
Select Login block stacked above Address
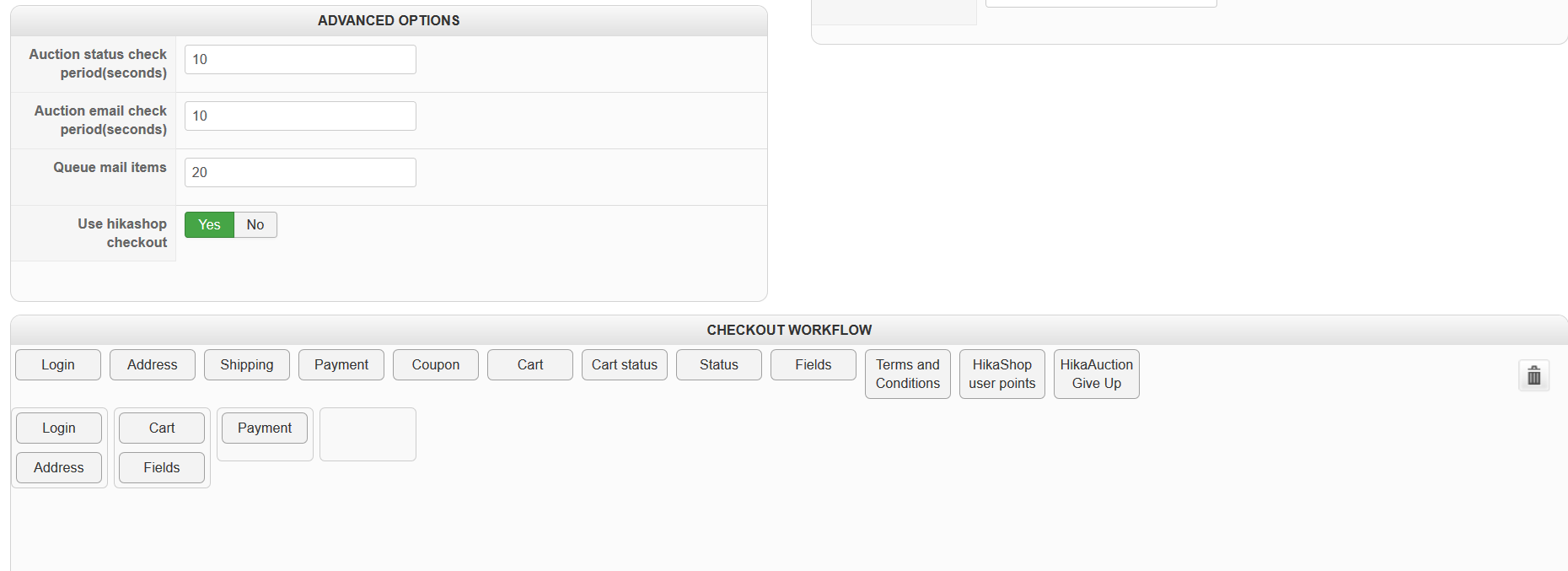(59, 428)
